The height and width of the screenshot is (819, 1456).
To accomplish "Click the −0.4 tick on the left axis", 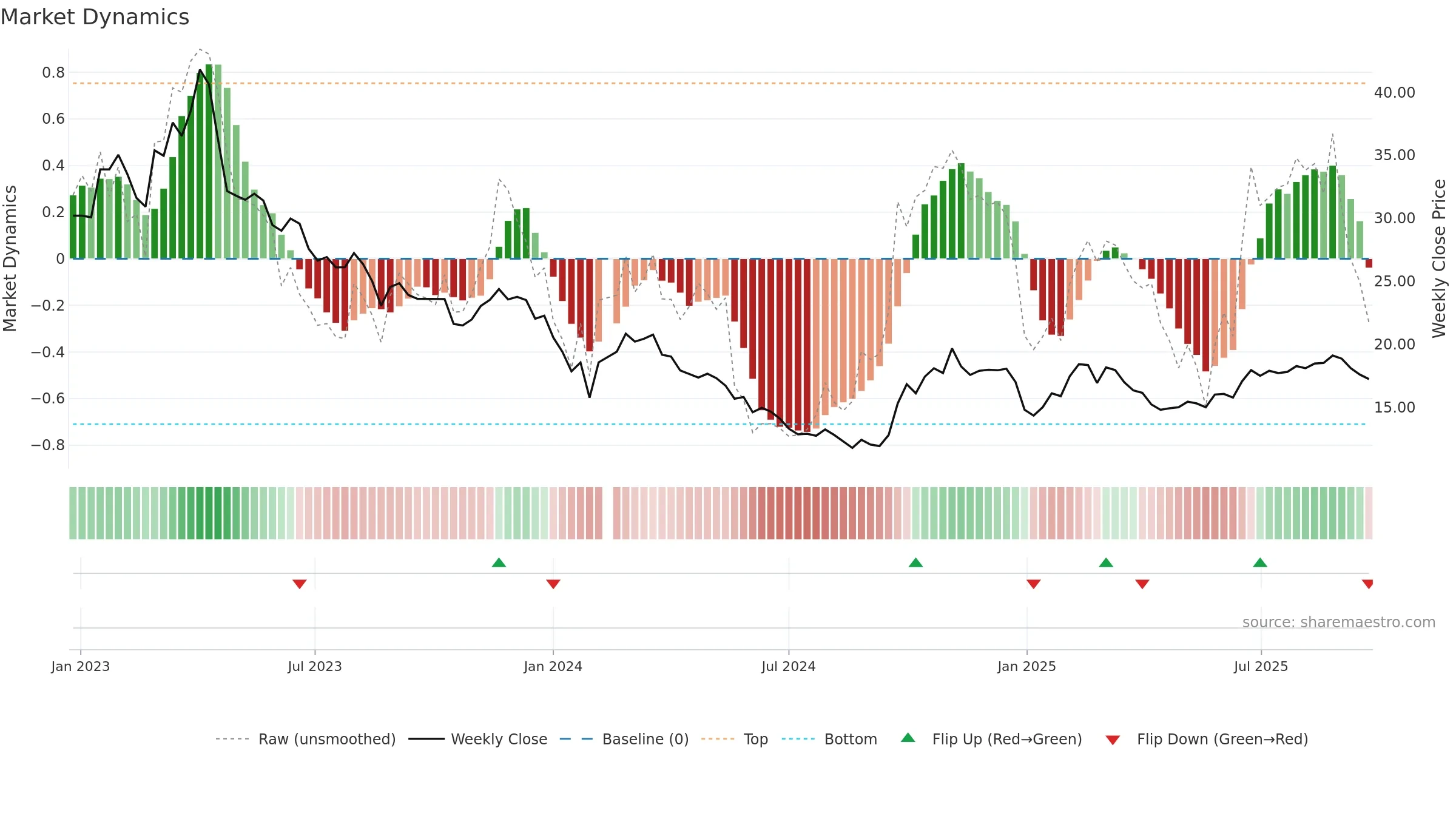I will 48,352.
